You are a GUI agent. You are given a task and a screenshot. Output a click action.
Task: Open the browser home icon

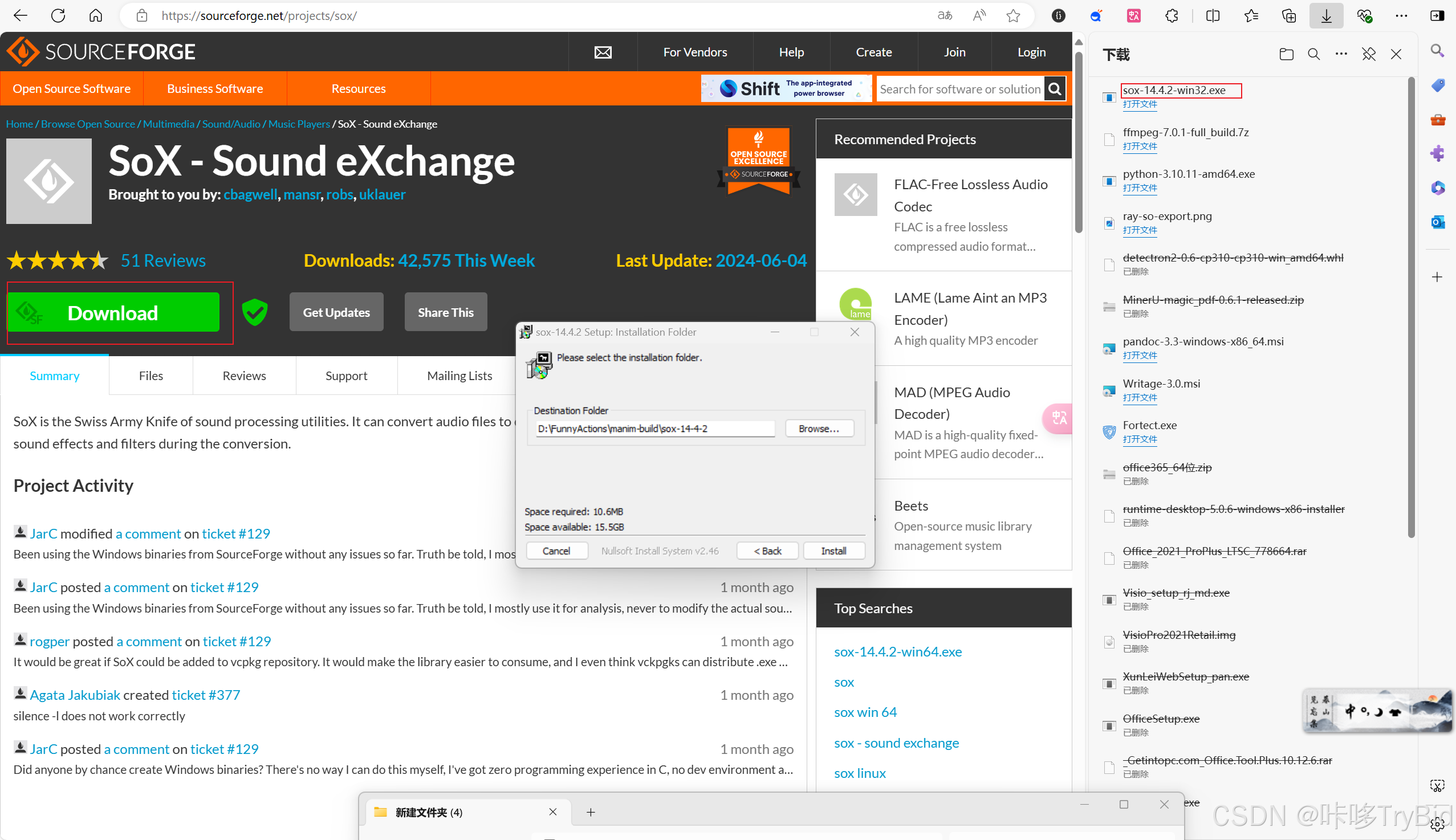coord(96,15)
